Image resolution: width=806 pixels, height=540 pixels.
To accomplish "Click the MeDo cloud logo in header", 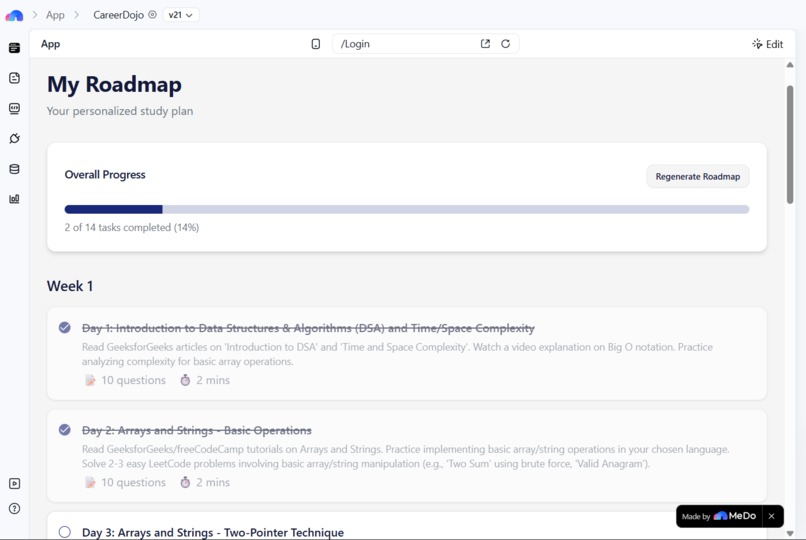I will 14,15.
